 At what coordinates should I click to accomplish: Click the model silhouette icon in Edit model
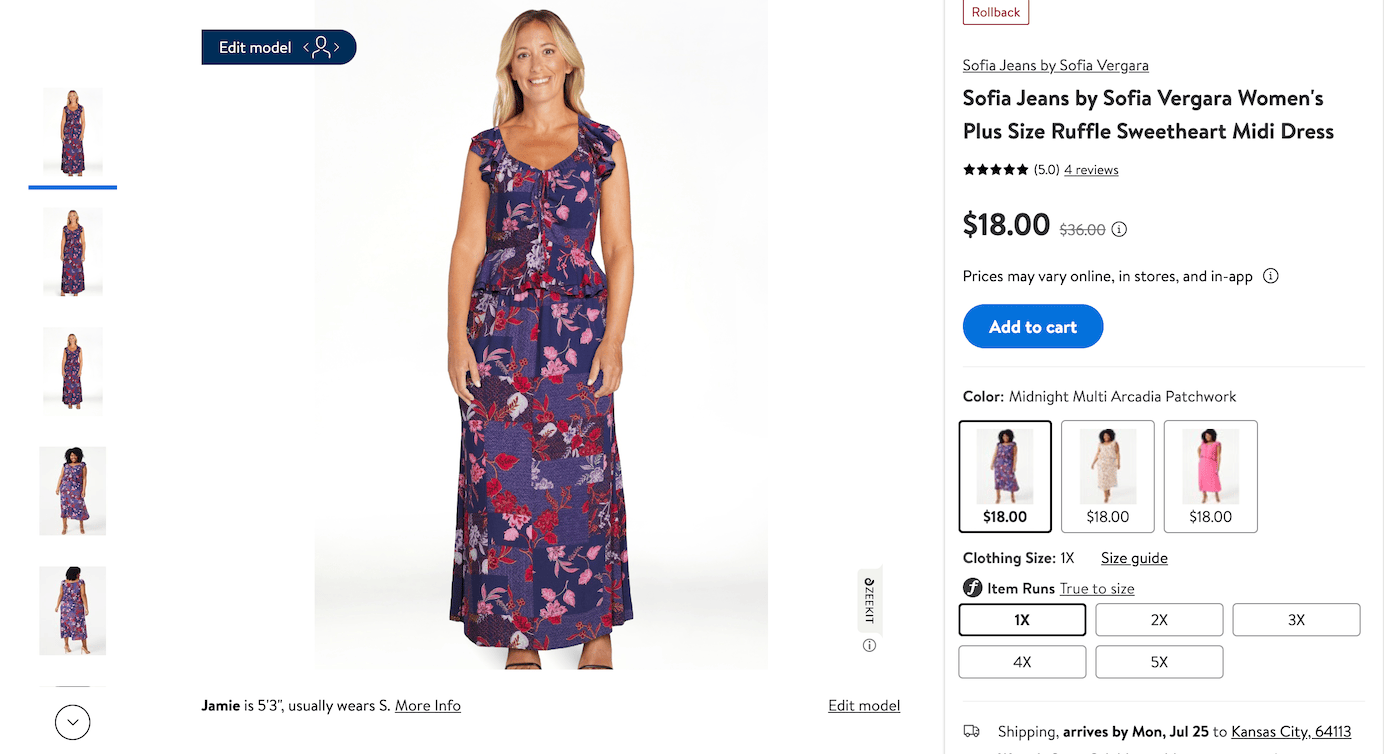pos(321,46)
